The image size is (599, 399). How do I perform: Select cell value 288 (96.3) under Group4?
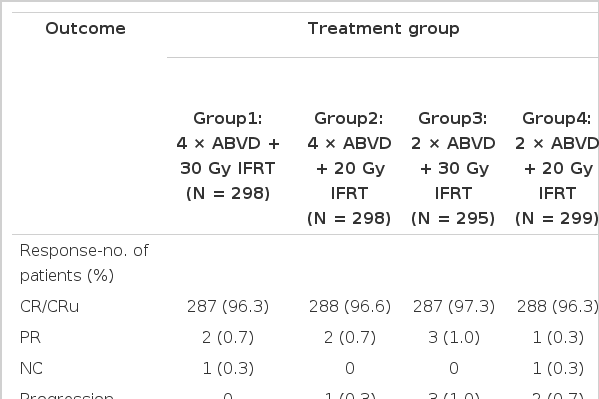click(x=557, y=307)
